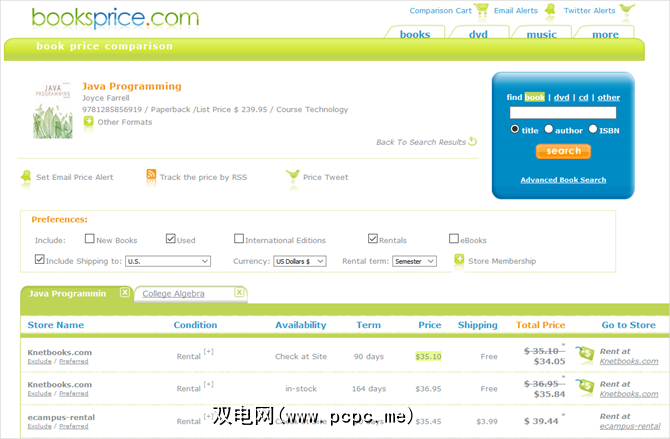Click Set Email Price Alert text

point(75,177)
